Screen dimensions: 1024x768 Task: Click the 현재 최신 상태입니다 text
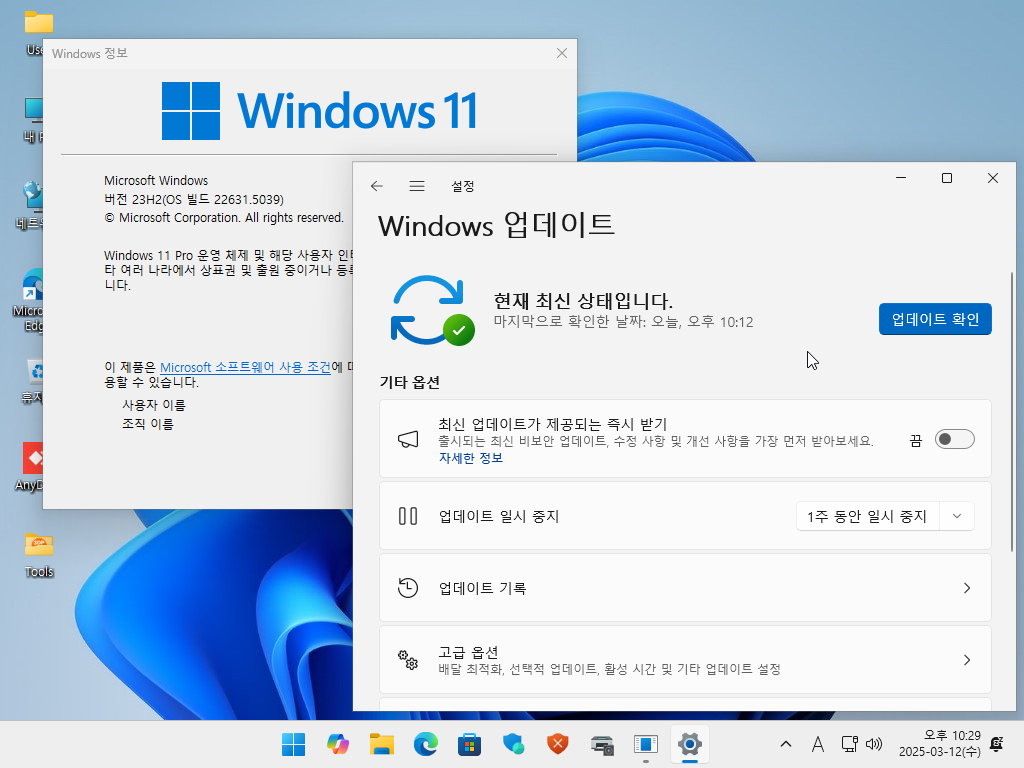tap(583, 301)
